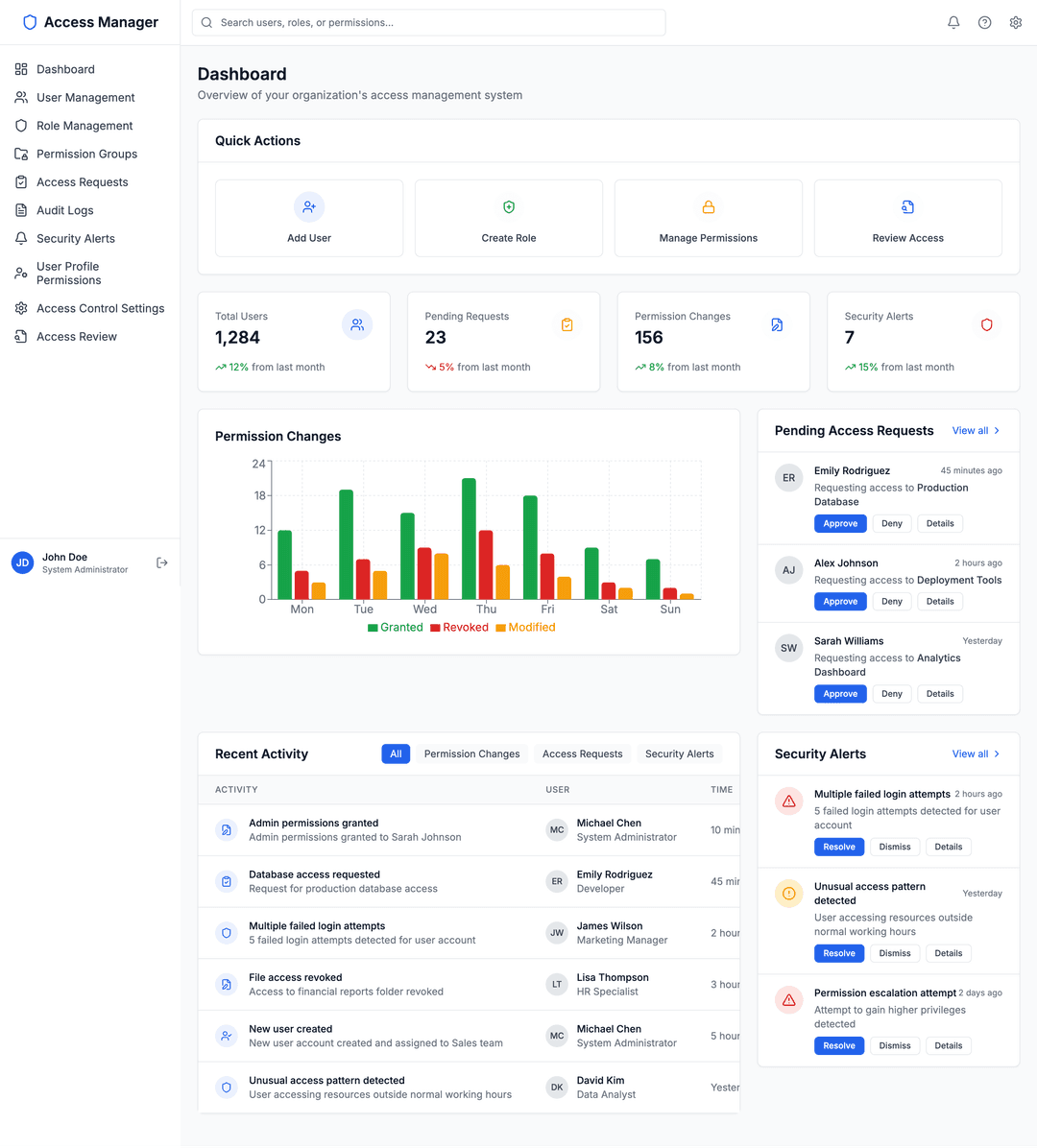The image size is (1037, 1148).
Task: Click the help question mark icon
Action: click(984, 21)
